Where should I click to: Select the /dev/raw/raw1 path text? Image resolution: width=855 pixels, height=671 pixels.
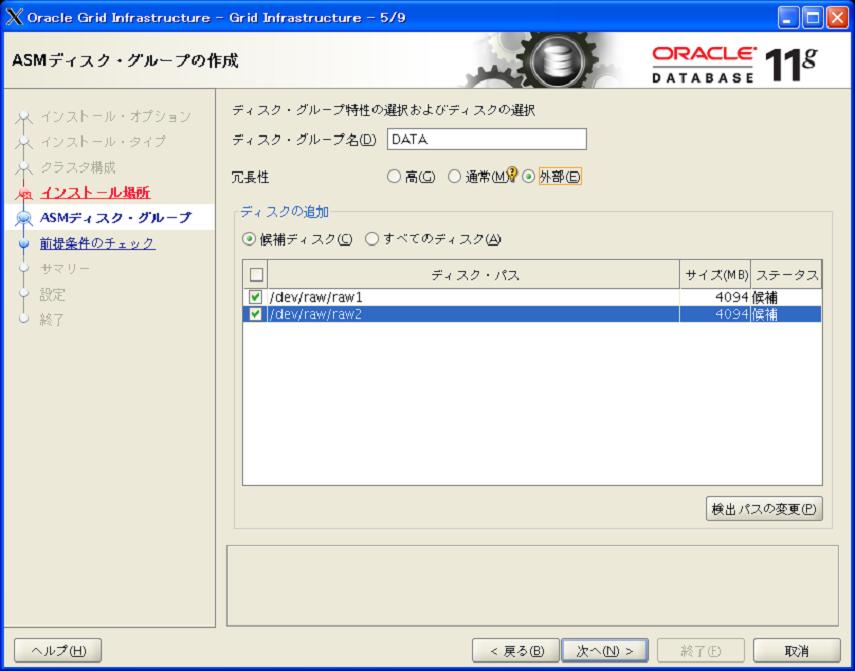[x=316, y=297]
